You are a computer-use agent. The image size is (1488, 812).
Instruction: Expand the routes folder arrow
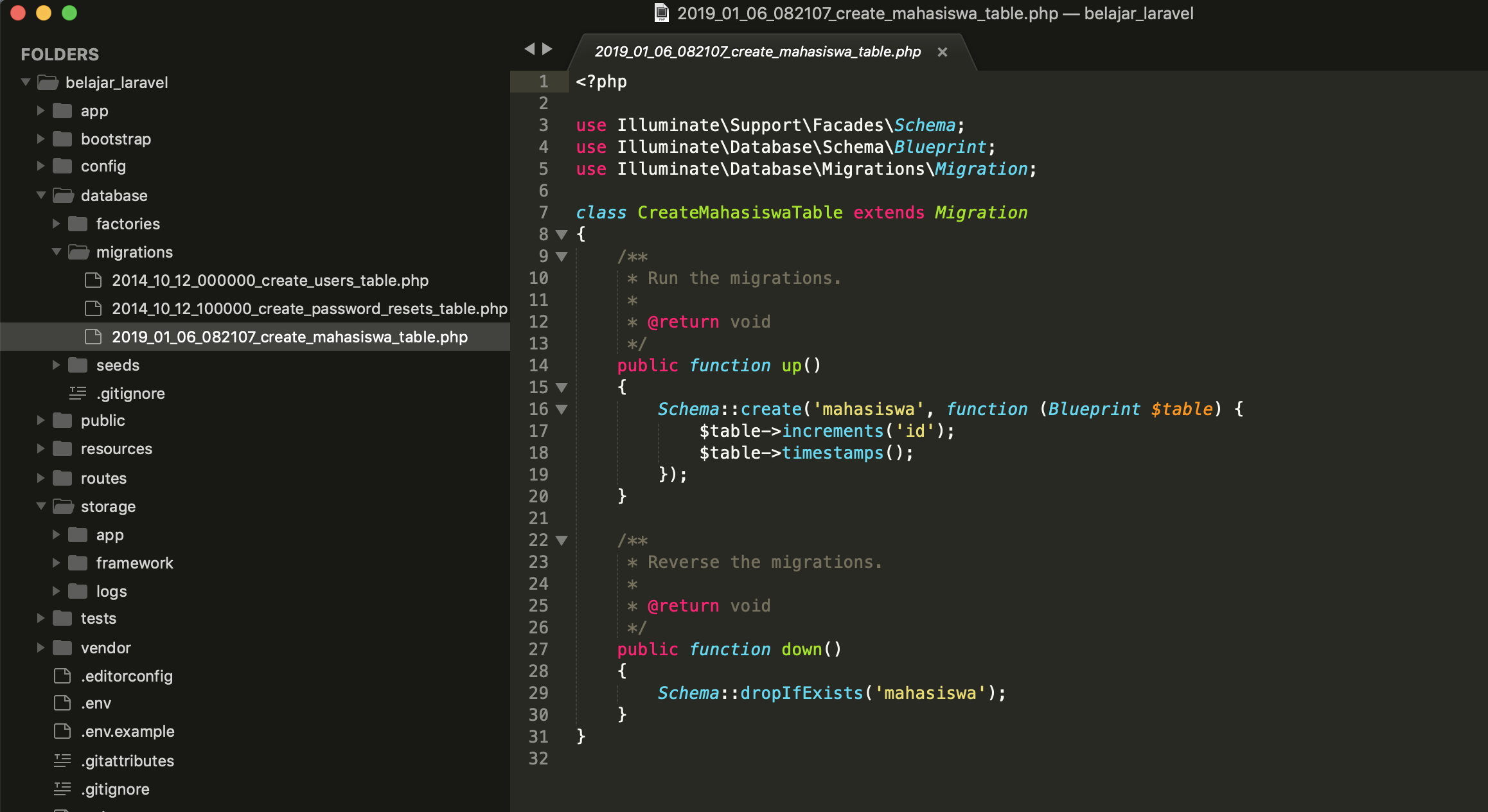(40, 478)
